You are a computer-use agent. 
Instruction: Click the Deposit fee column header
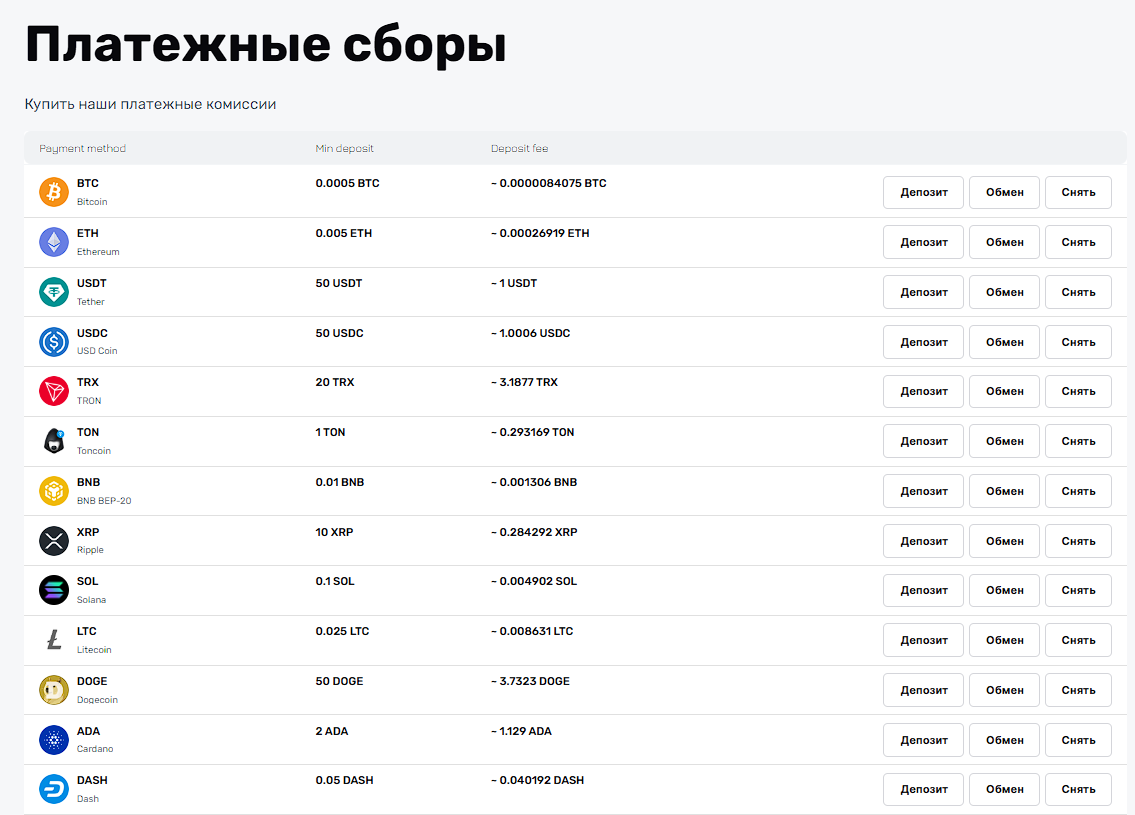coord(520,148)
